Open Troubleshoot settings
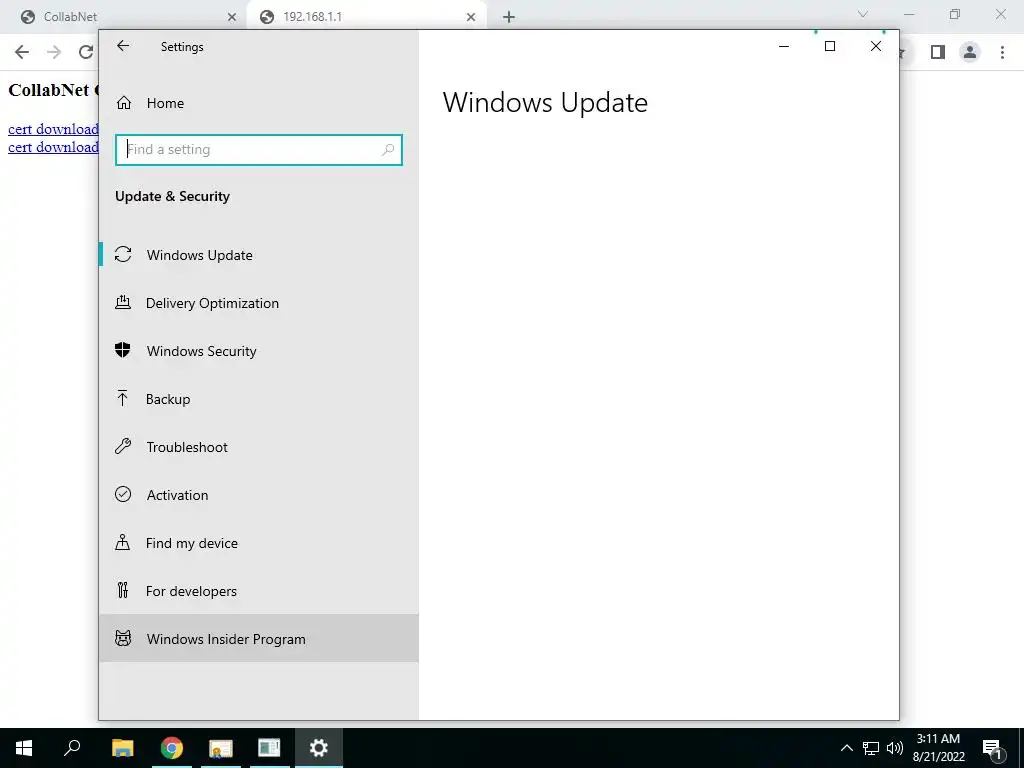This screenshot has width=1024, height=768. (259, 447)
